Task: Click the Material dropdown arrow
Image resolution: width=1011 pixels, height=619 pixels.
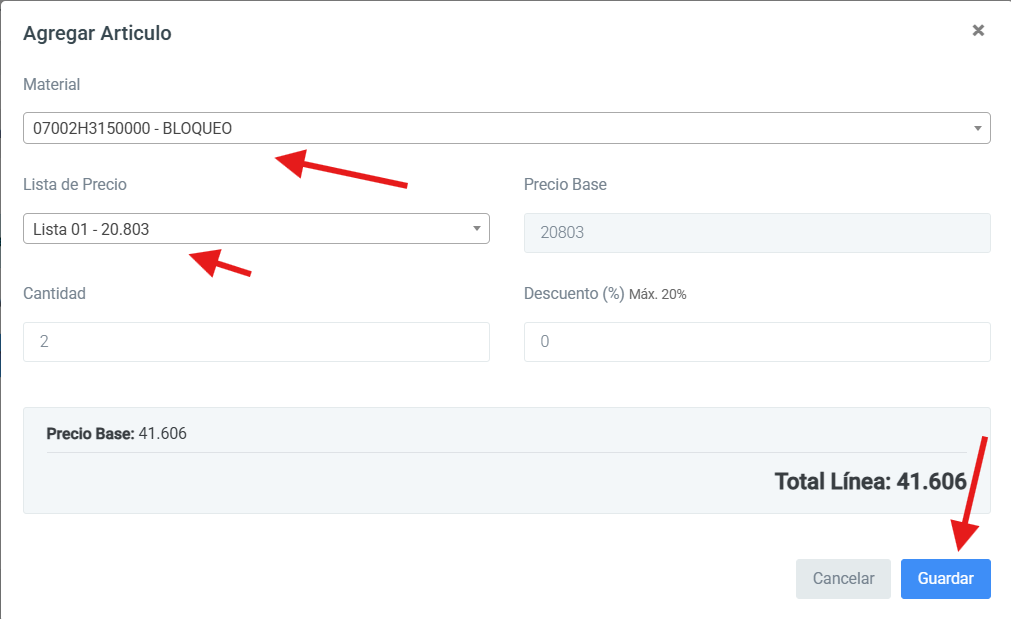Action: tap(977, 128)
